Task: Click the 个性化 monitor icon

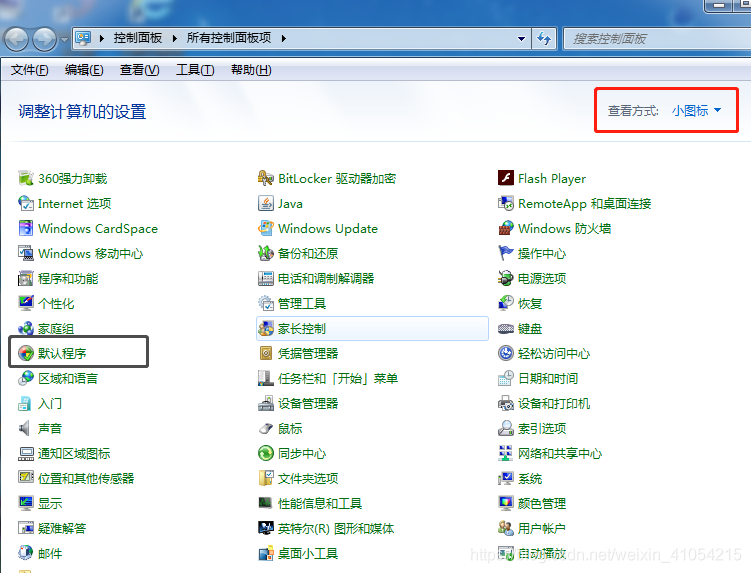Action: (26, 303)
